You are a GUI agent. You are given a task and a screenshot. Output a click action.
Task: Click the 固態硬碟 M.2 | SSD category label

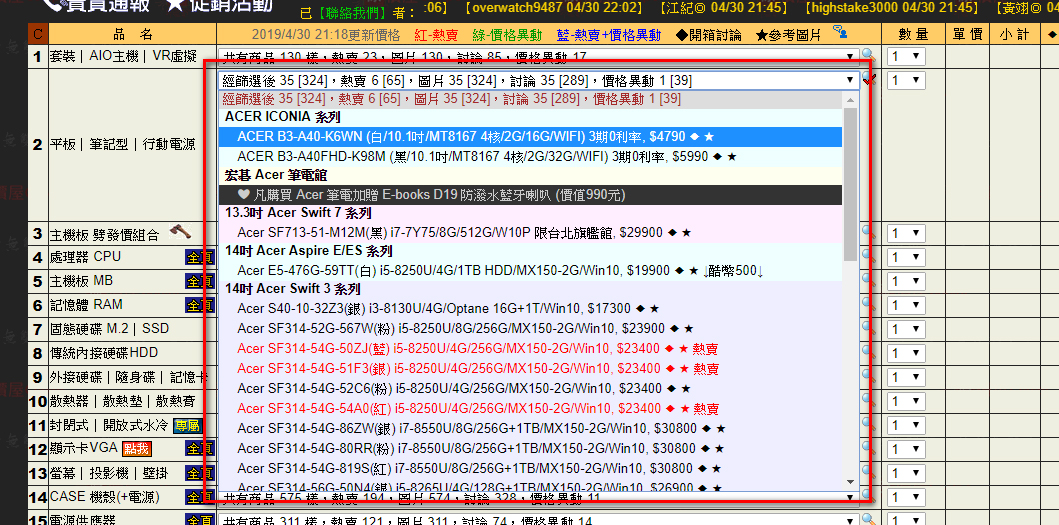tap(109, 330)
